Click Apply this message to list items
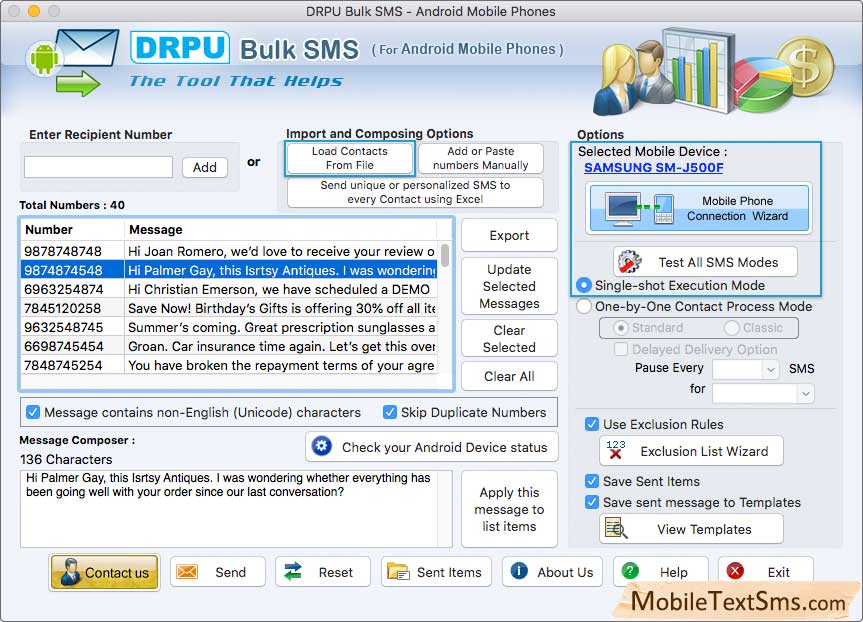Viewport: 863px width, 622px height. pos(509,509)
